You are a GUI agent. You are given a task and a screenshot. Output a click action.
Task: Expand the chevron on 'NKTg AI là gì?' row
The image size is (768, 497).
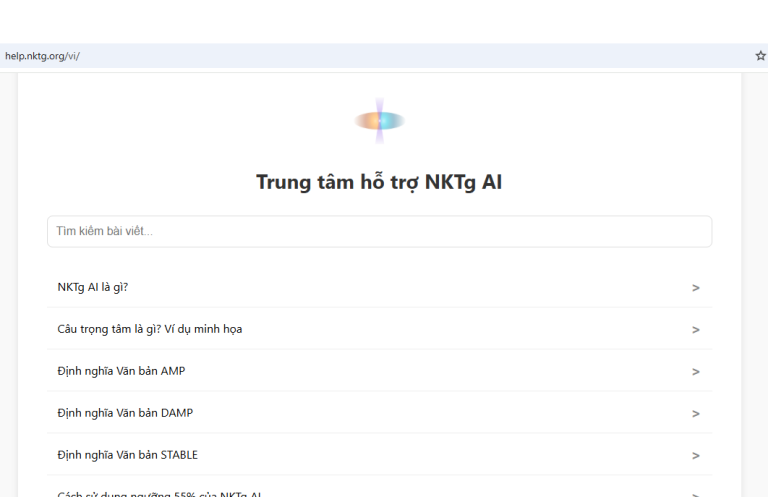coord(696,288)
